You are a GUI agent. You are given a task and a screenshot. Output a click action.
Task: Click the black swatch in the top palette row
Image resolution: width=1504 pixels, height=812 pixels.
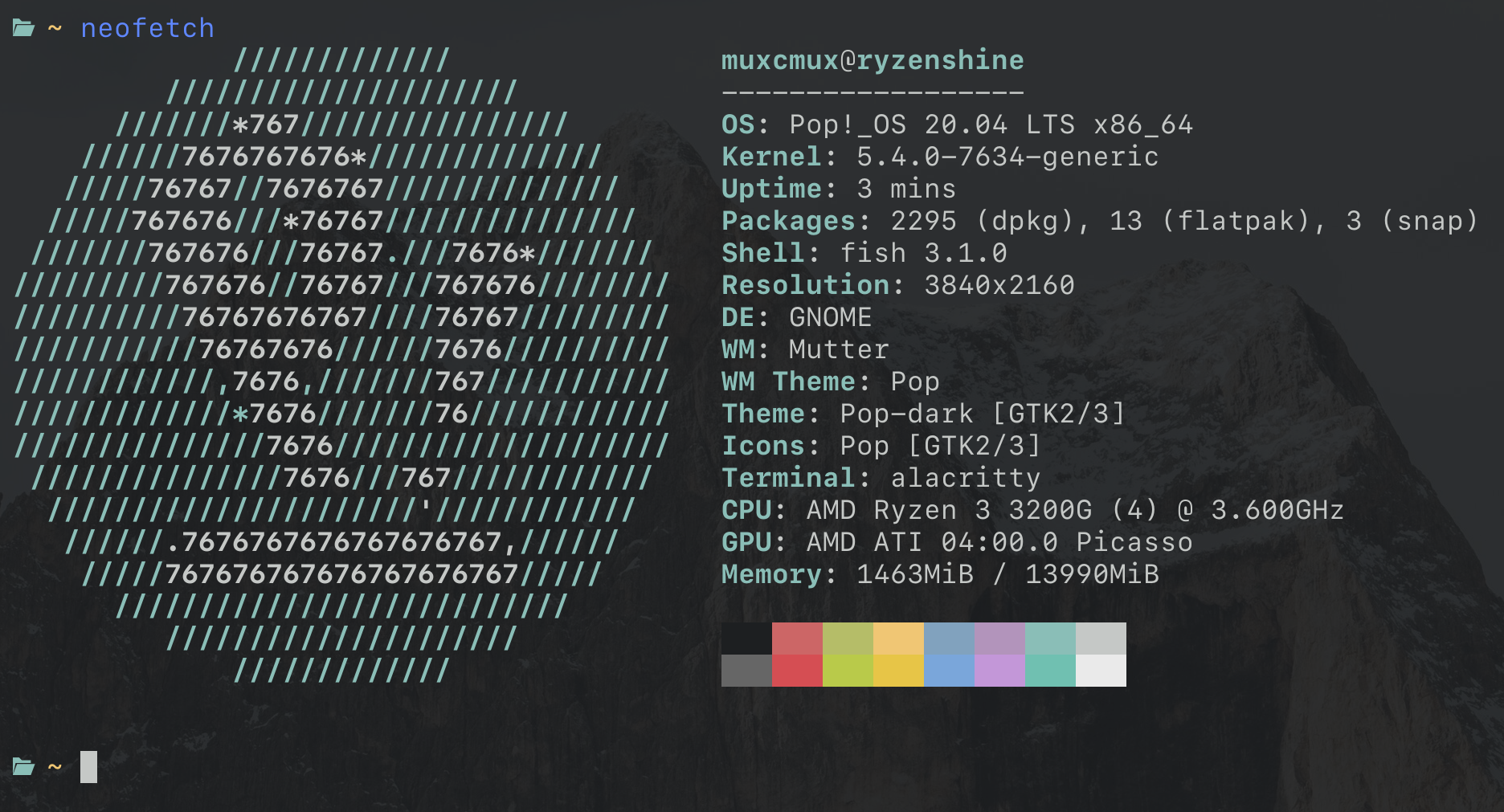pyautogui.click(x=746, y=639)
